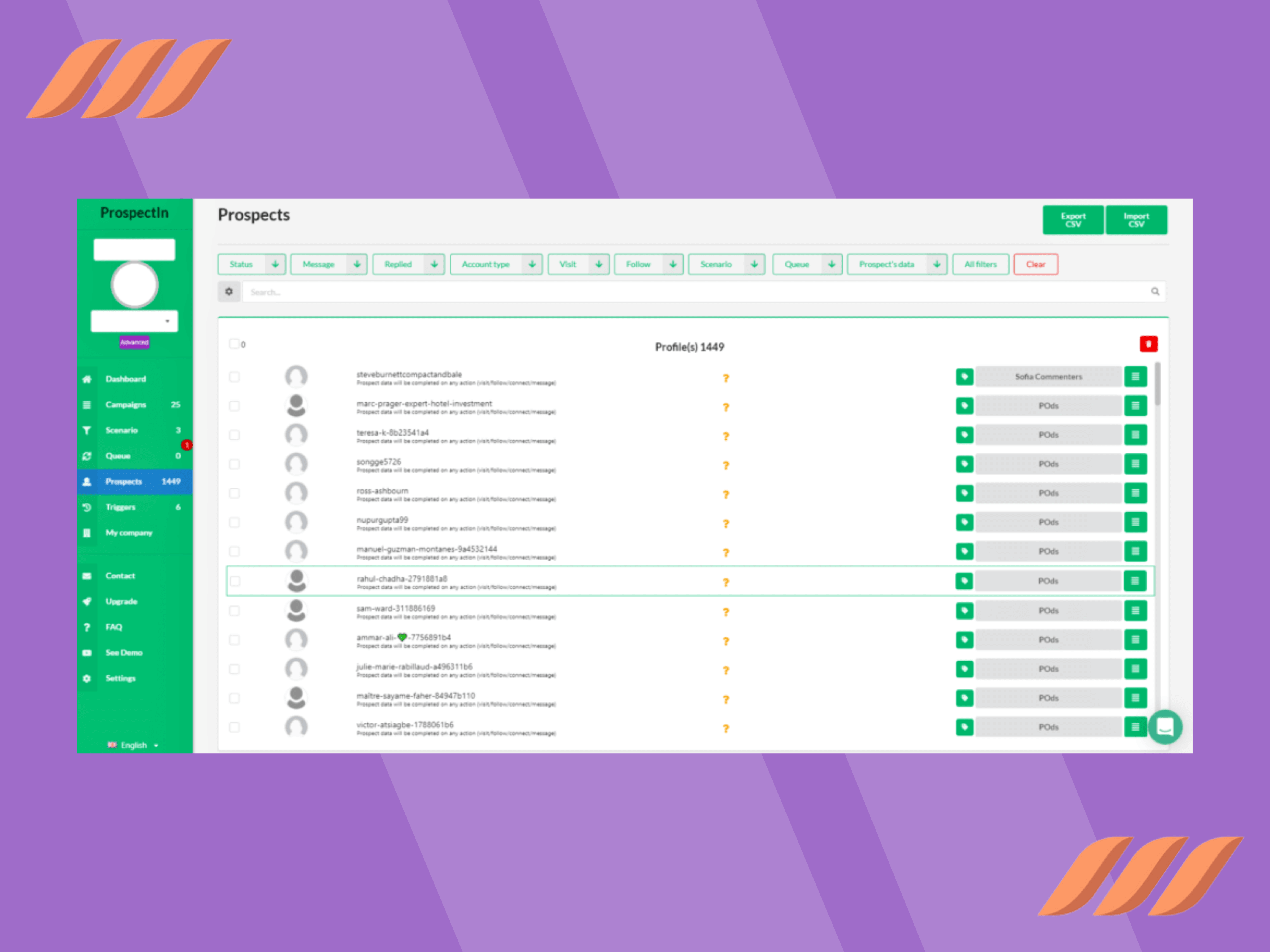This screenshot has width=1270, height=952.
Task: Click tag icon for victor-atsiagbe row
Action: (x=965, y=727)
